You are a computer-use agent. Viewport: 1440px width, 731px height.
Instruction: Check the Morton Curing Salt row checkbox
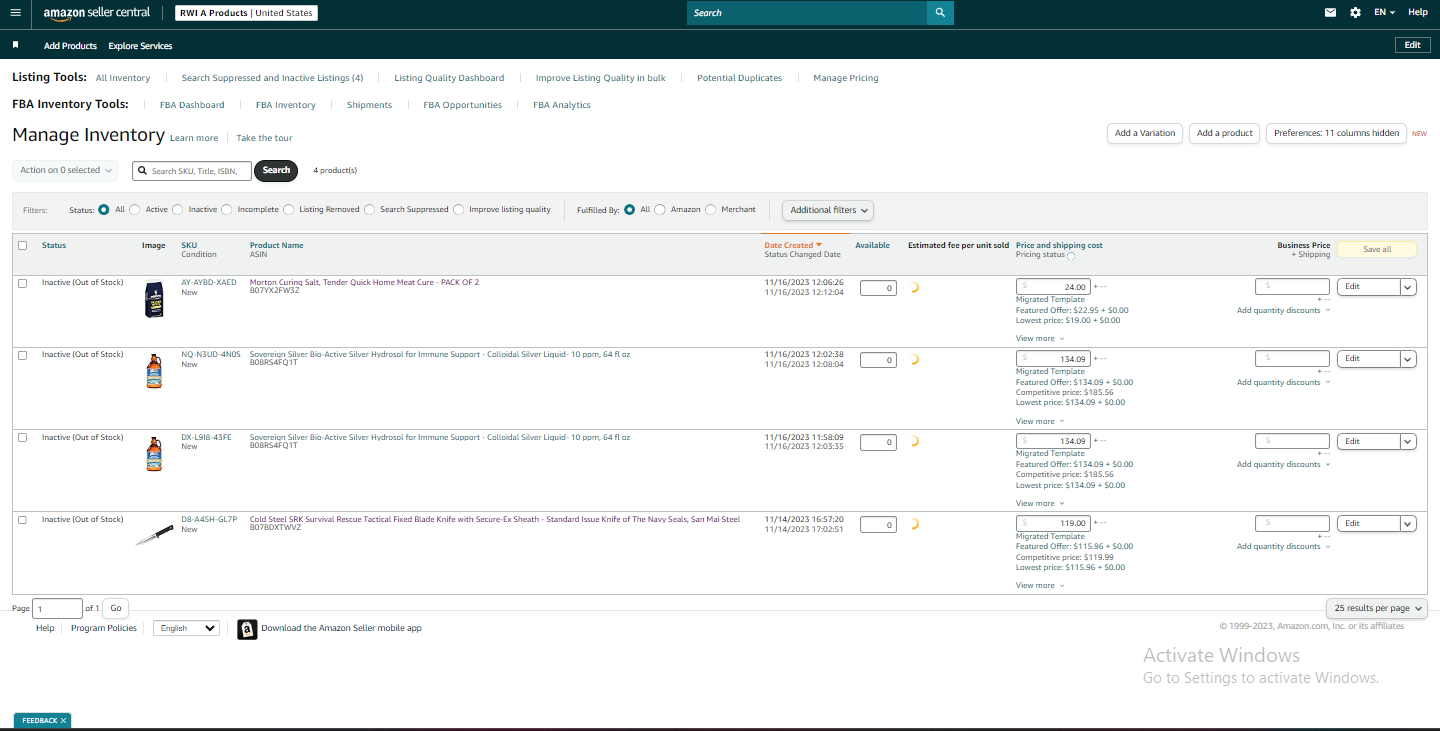(x=22, y=283)
